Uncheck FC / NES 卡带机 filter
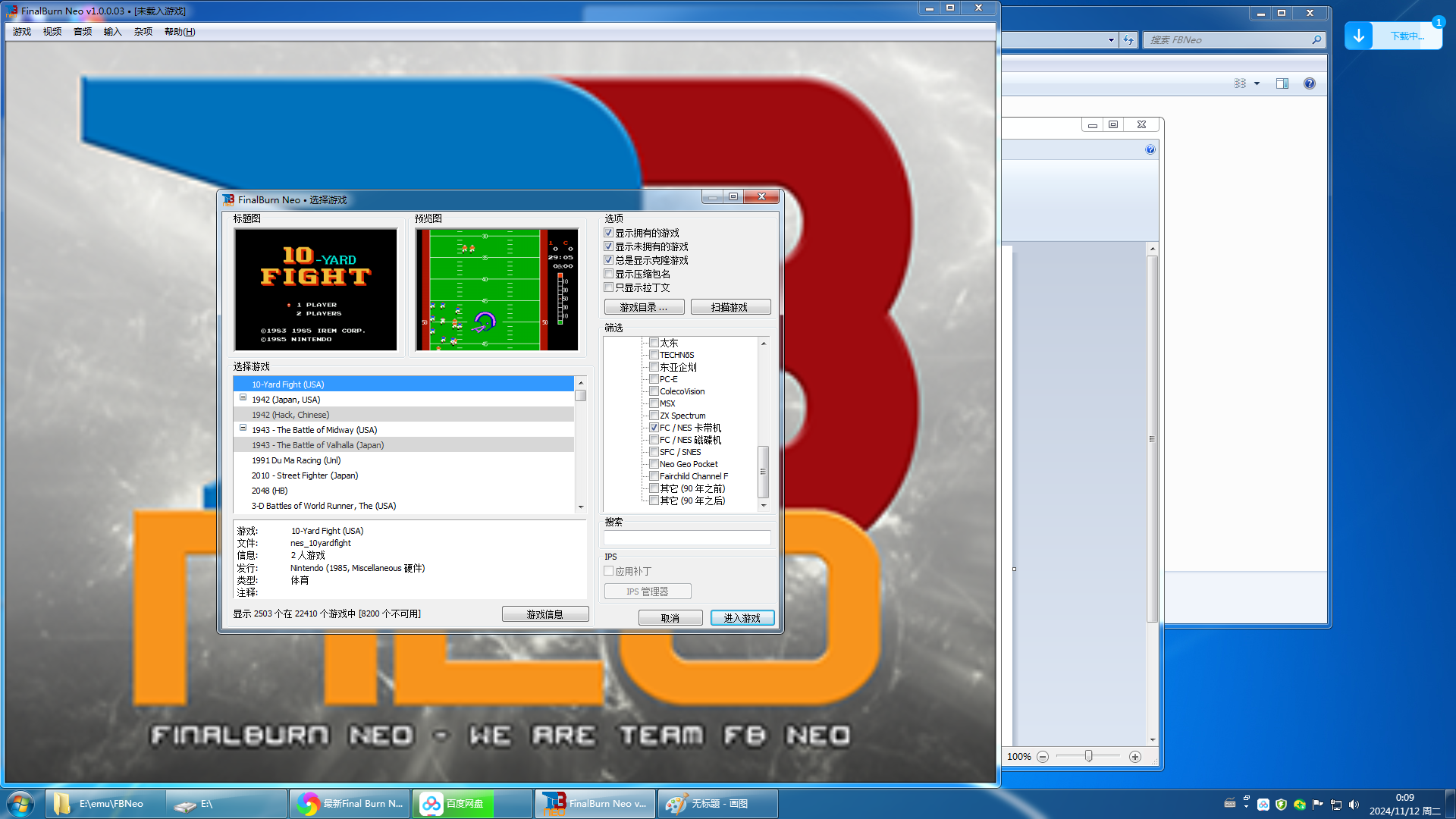1456x819 pixels. pyautogui.click(x=654, y=428)
